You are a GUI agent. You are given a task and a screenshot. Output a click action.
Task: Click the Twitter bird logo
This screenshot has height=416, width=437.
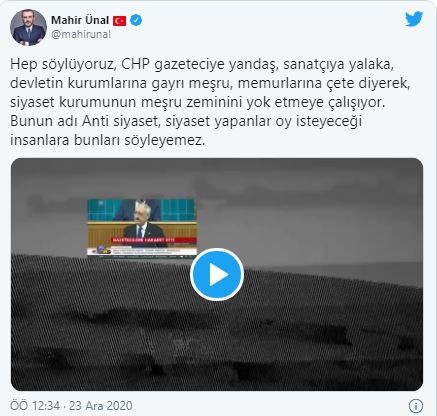(x=414, y=19)
